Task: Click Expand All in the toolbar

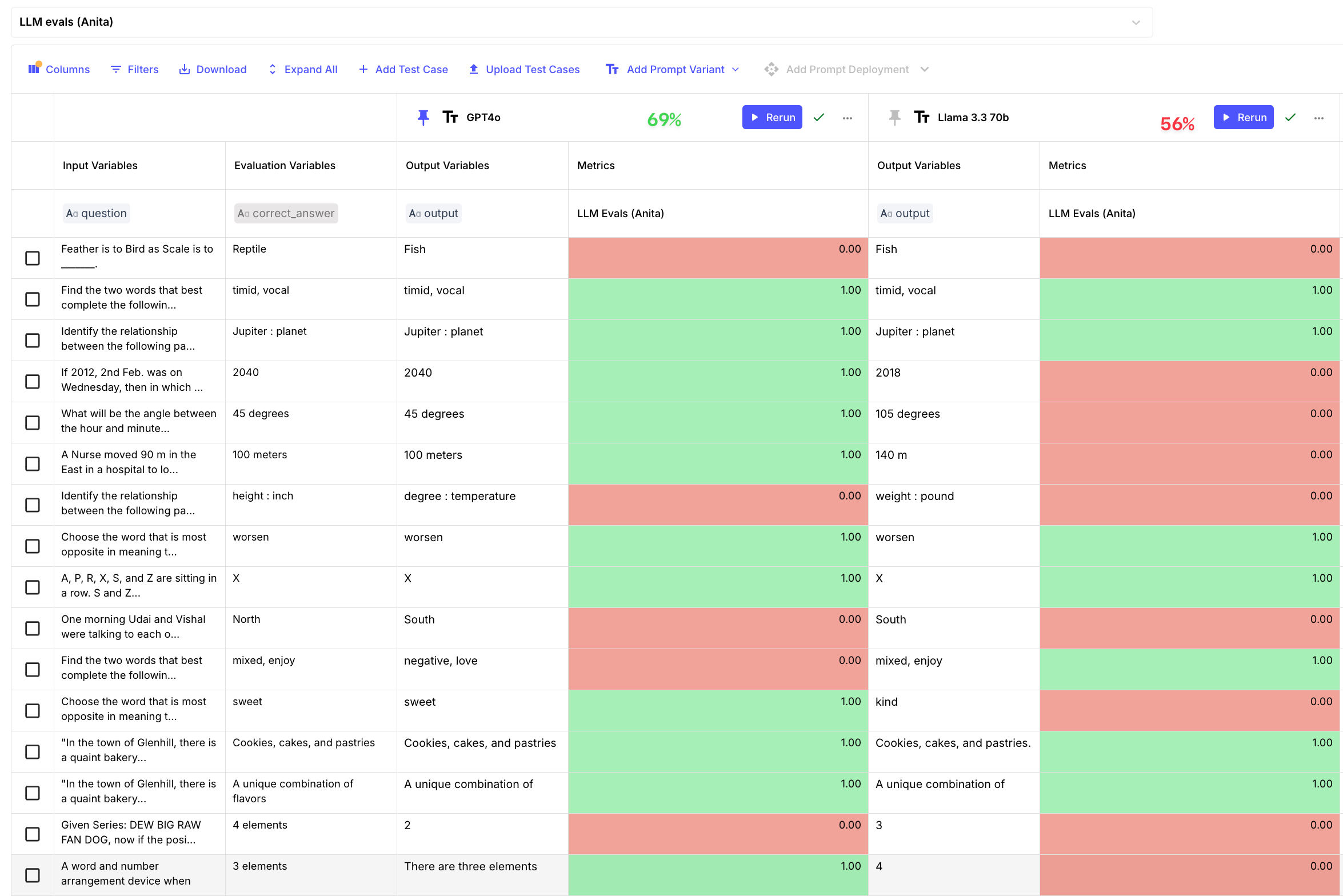Action: [x=303, y=69]
